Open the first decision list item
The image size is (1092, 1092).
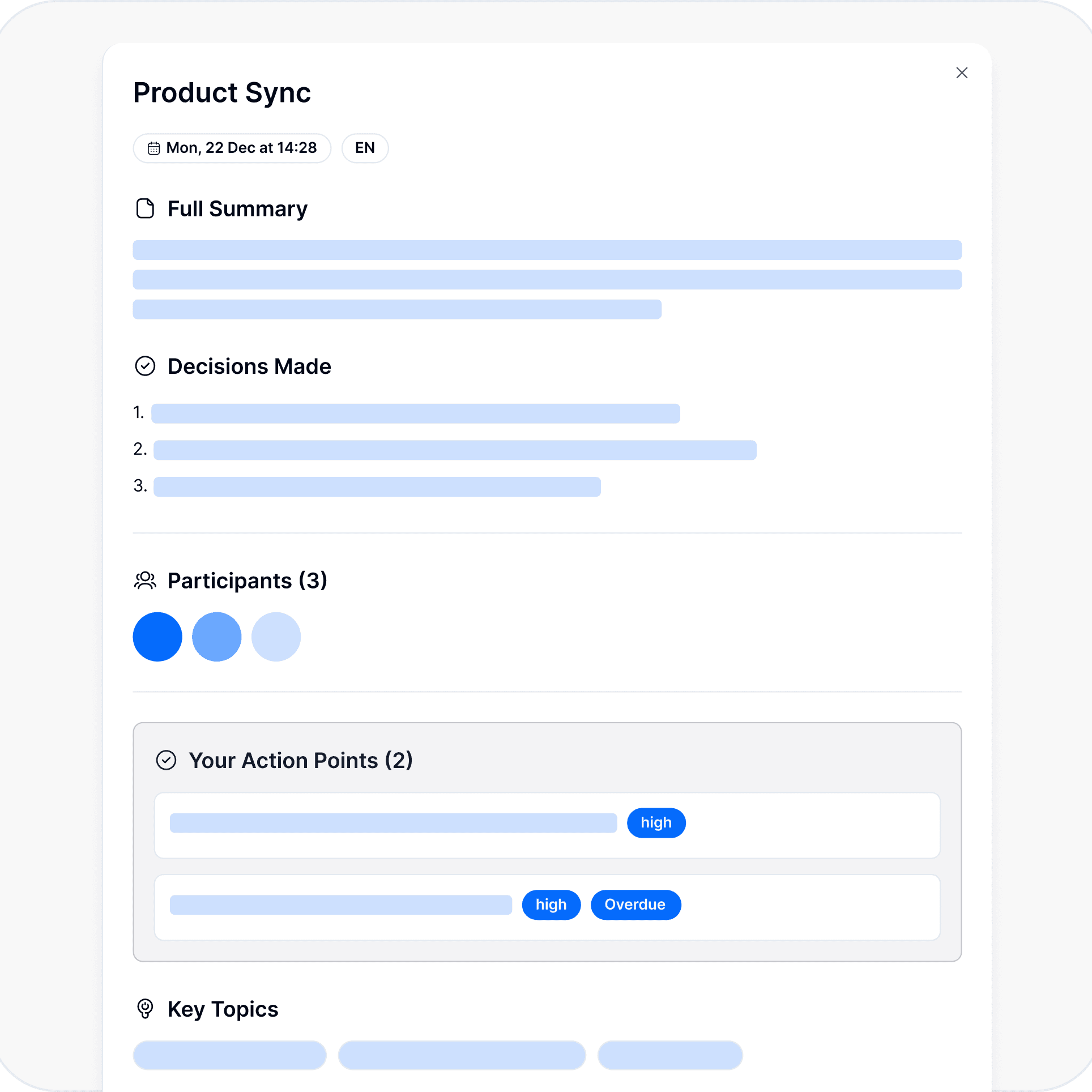[x=415, y=413]
